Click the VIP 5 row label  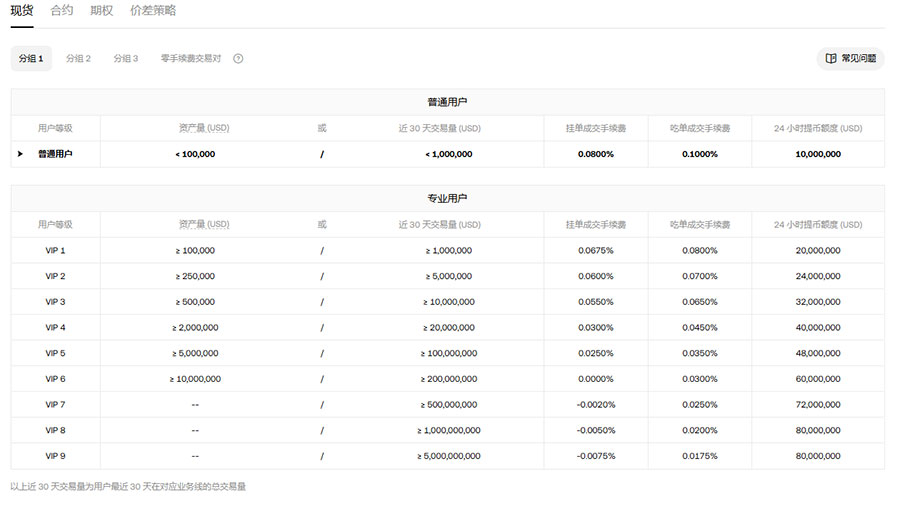tap(55, 353)
